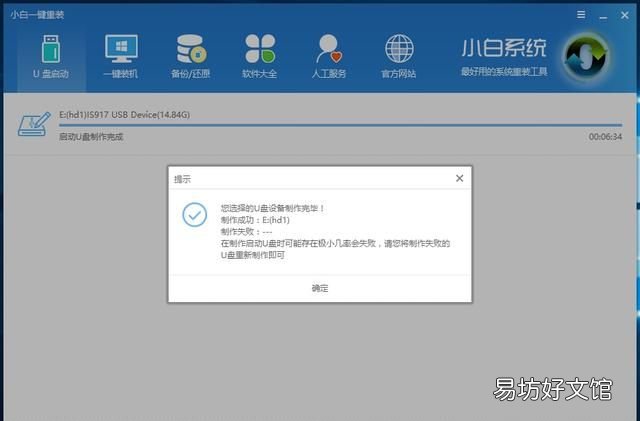Select the E:(hd1)IS917 USB Device text
This screenshot has height=421, width=640.
[124, 115]
